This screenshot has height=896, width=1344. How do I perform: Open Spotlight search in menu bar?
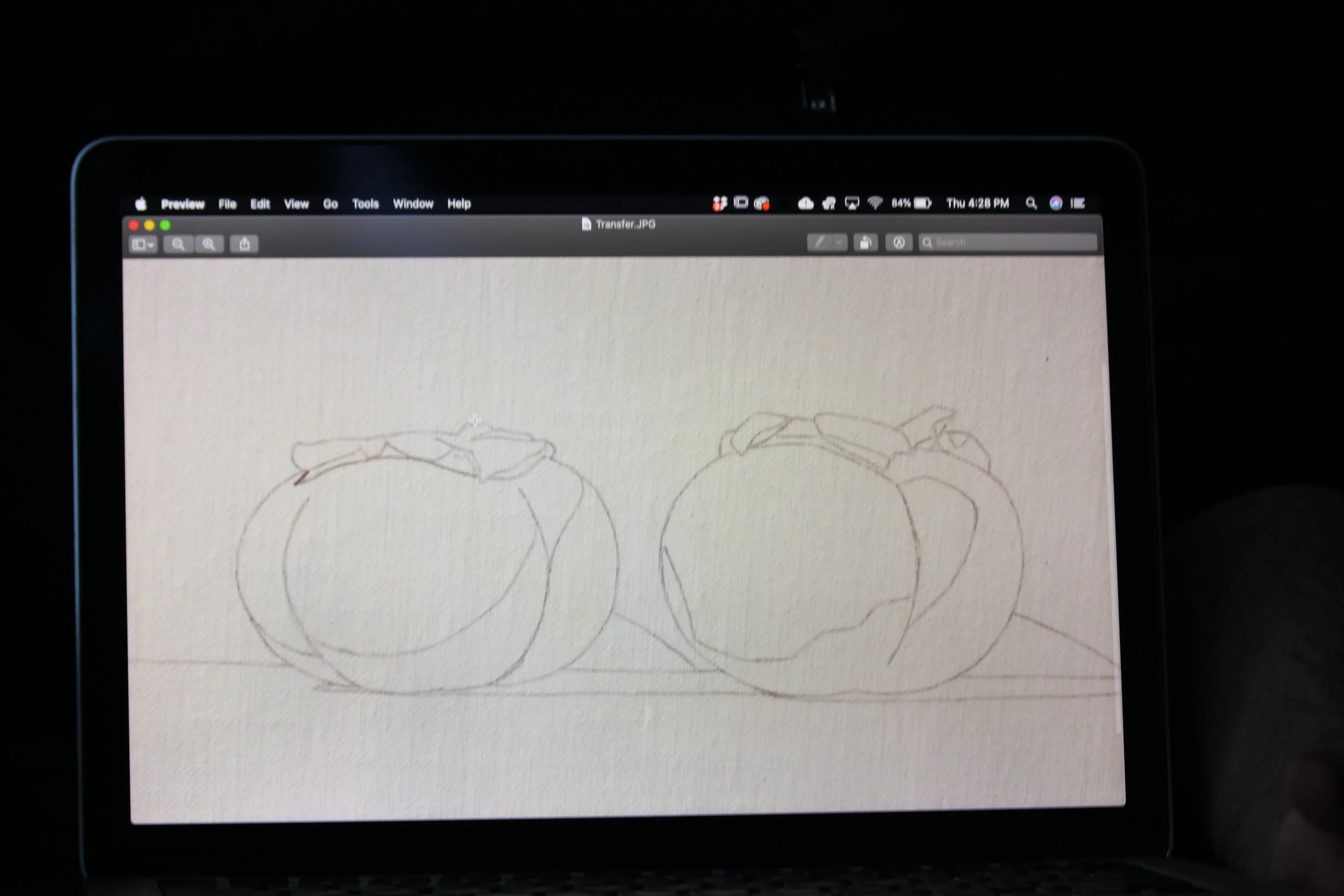pyautogui.click(x=1031, y=203)
